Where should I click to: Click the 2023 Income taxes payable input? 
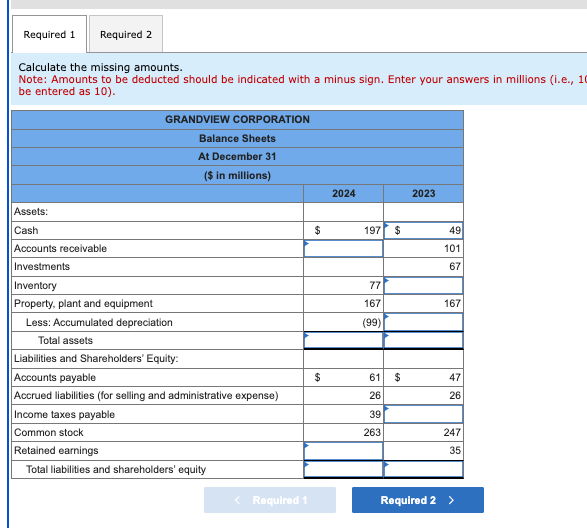click(x=423, y=414)
